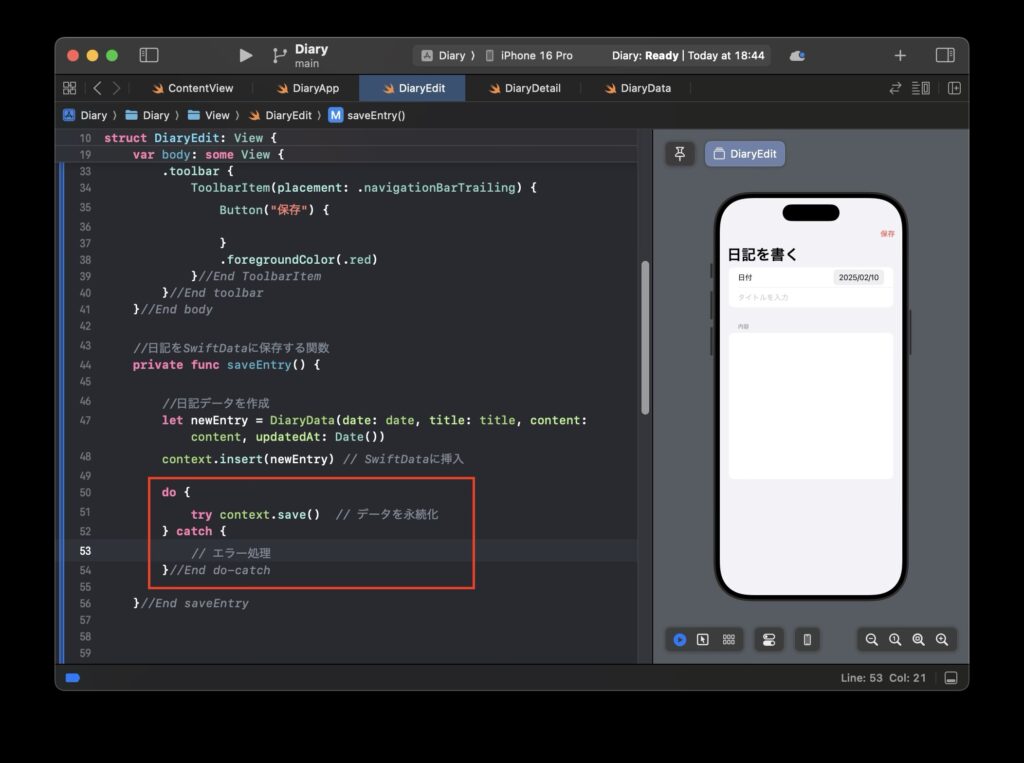
Task: Open editor options menu
Action: [x=921, y=88]
